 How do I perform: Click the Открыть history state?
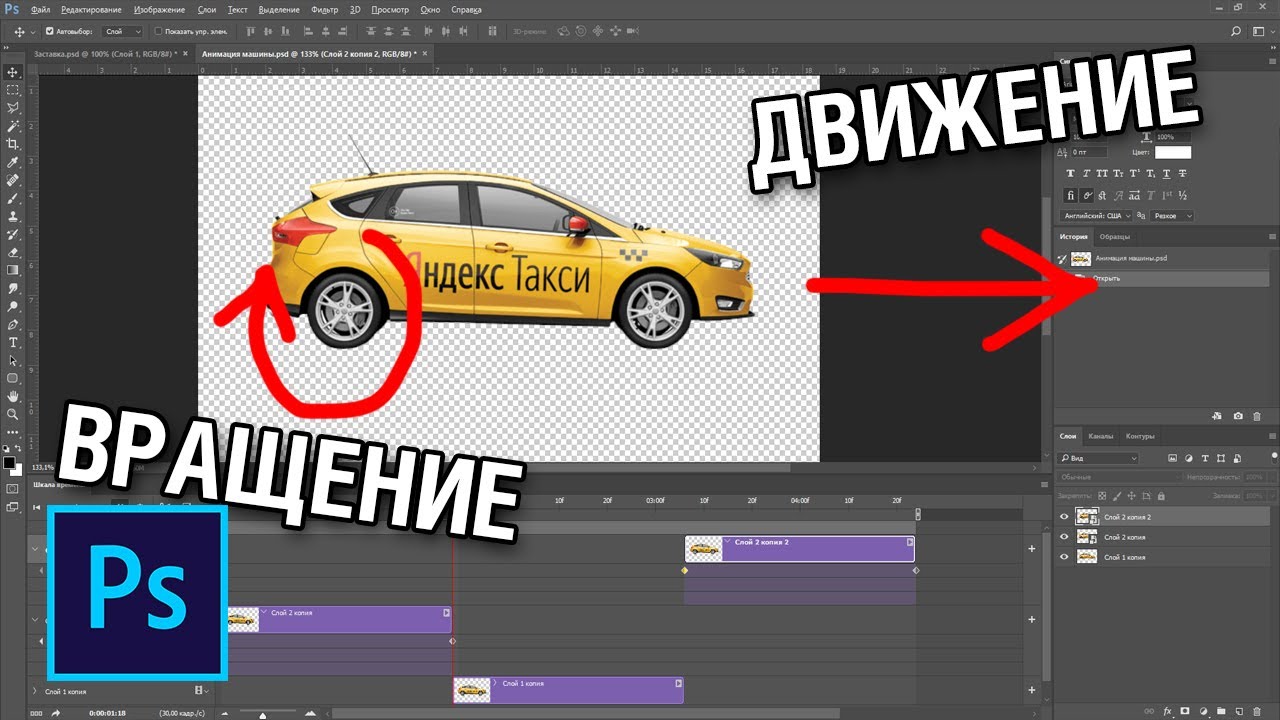point(1162,278)
